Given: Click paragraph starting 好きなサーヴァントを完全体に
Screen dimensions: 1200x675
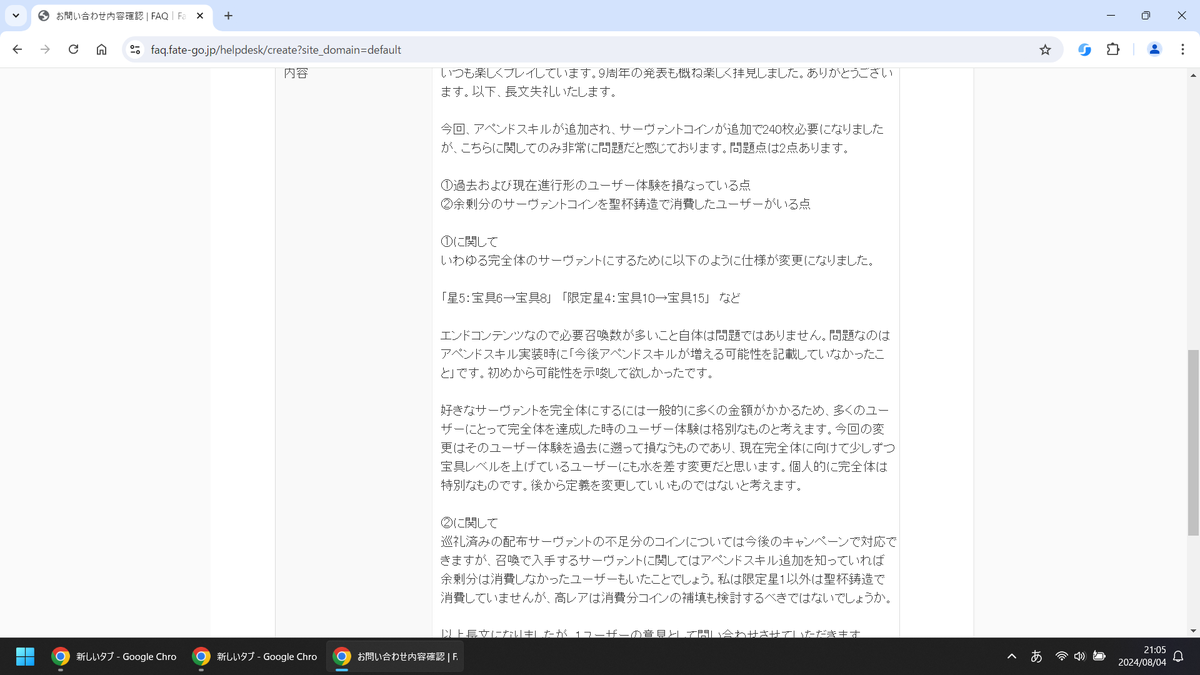Looking at the screenshot, I should pos(668,448).
